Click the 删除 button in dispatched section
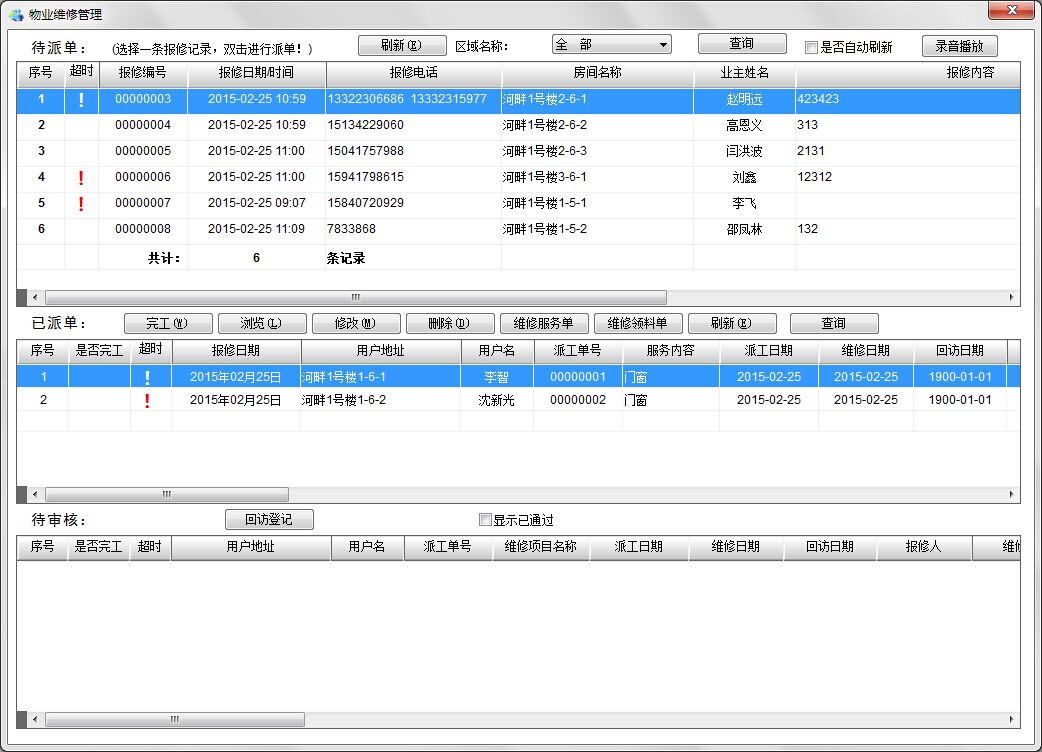Image resolution: width=1042 pixels, height=752 pixels. tap(450, 324)
